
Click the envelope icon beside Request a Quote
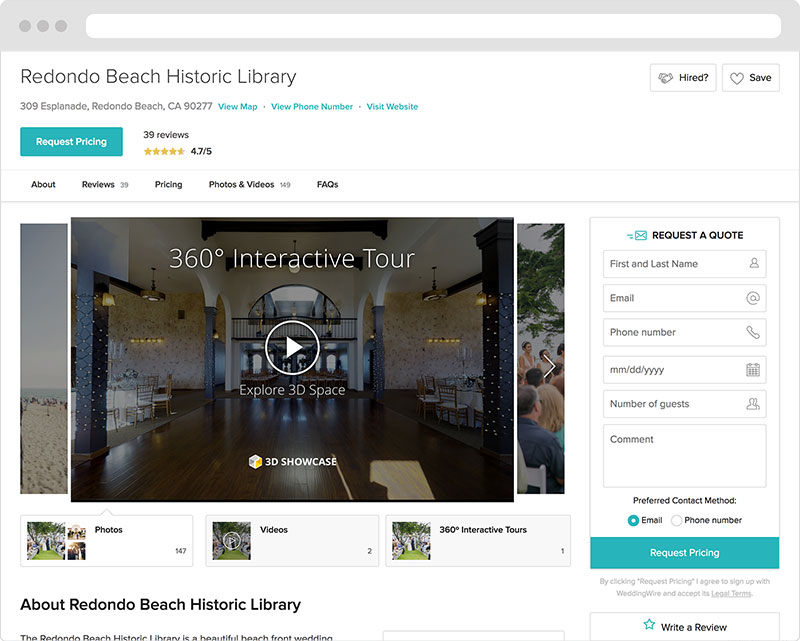tap(637, 235)
